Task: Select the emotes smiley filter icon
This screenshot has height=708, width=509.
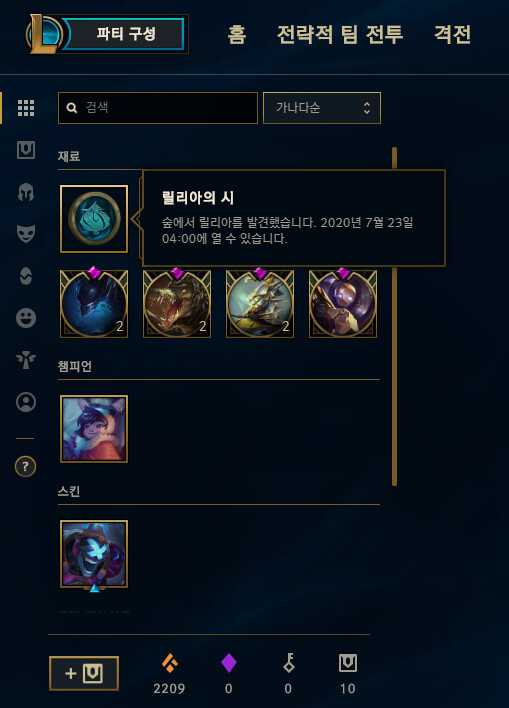Action: point(26,318)
